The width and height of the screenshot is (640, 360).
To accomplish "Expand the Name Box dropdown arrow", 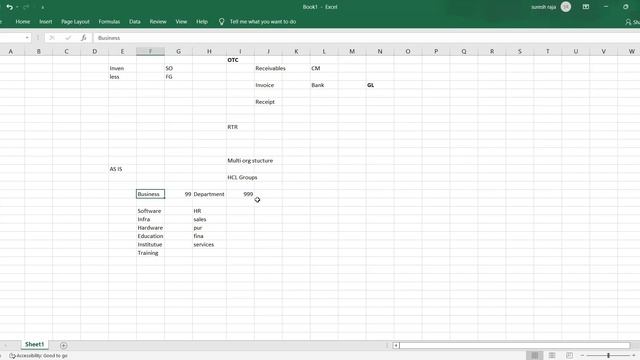I will (27, 38).
